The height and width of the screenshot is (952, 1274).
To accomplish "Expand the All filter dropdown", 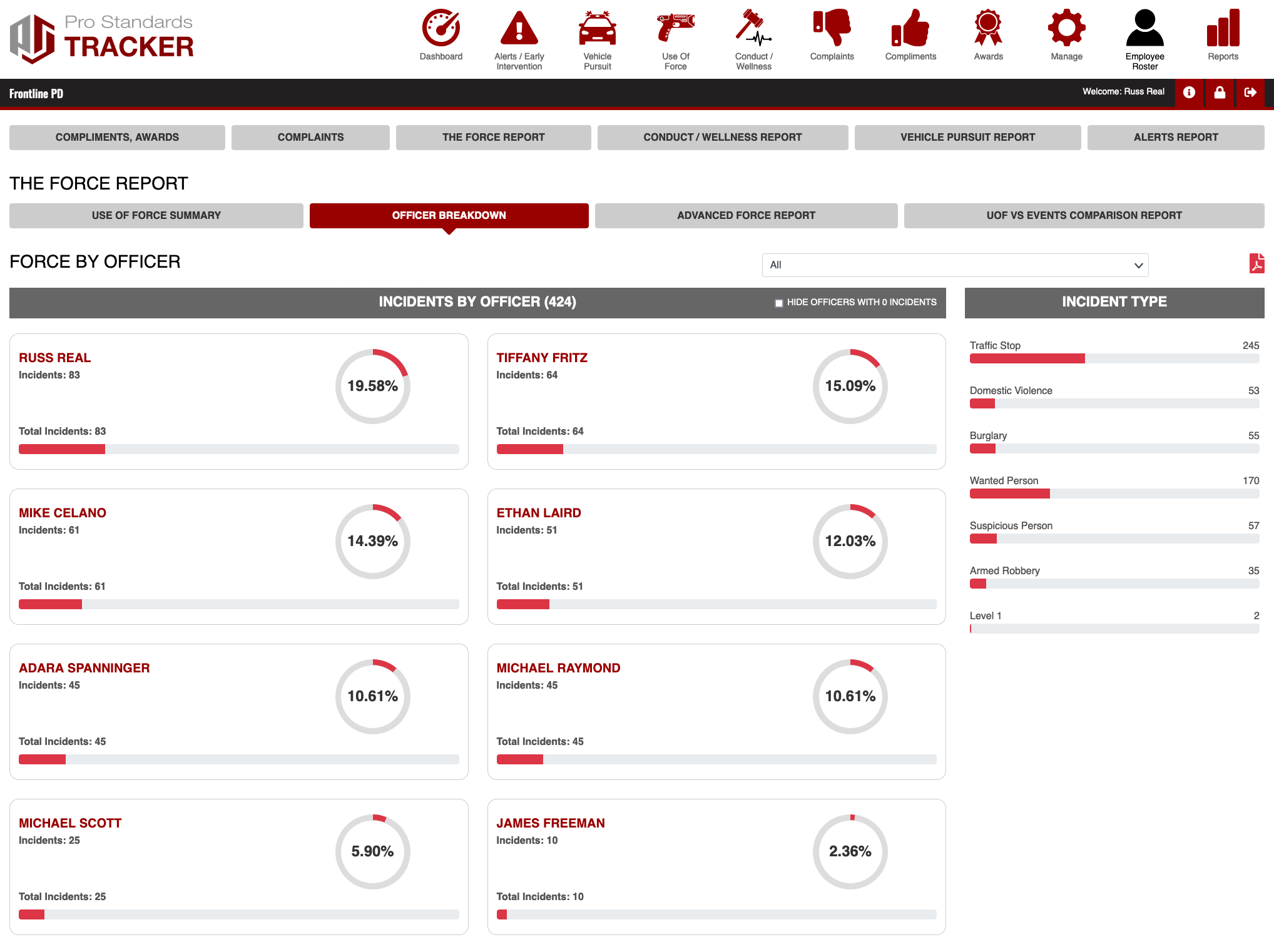I will tap(955, 265).
